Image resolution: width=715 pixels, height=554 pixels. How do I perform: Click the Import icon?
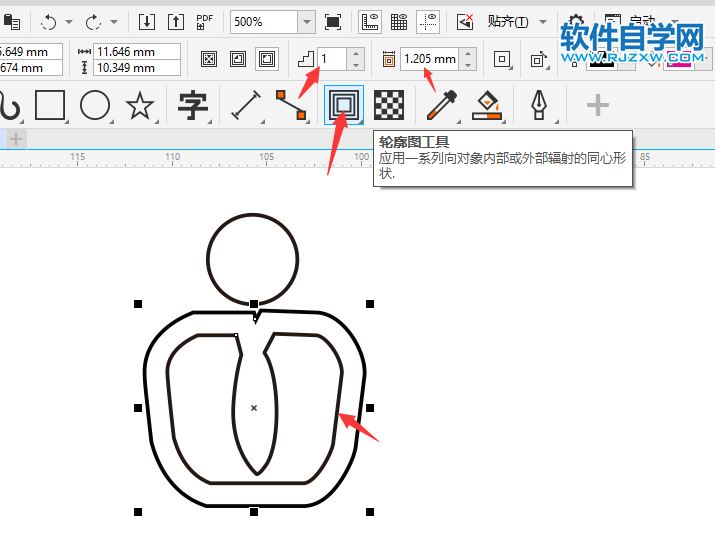147,21
